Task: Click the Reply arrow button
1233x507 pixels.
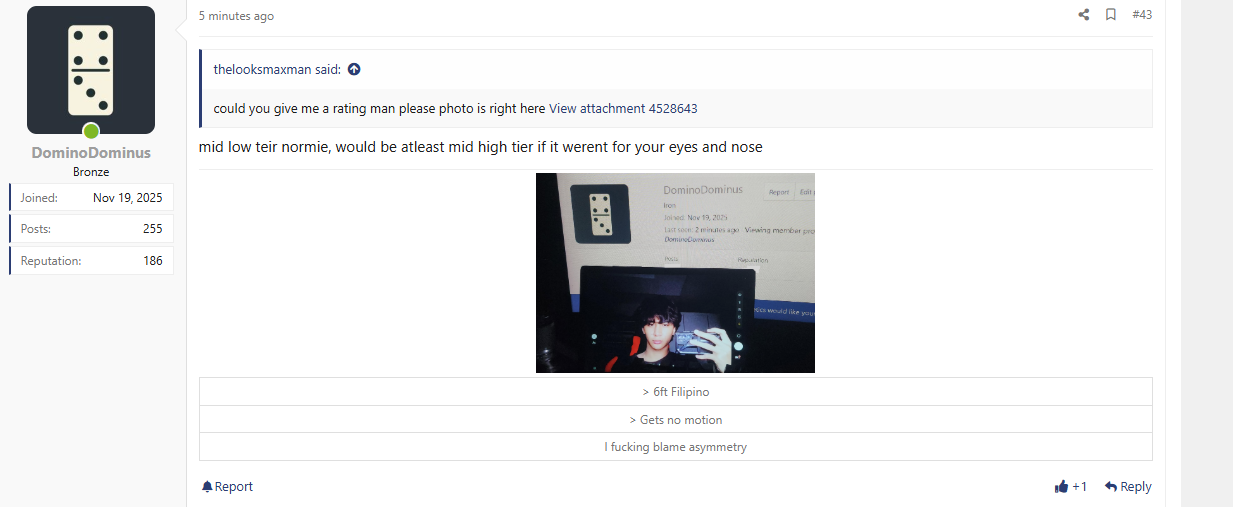Action: tap(1128, 487)
